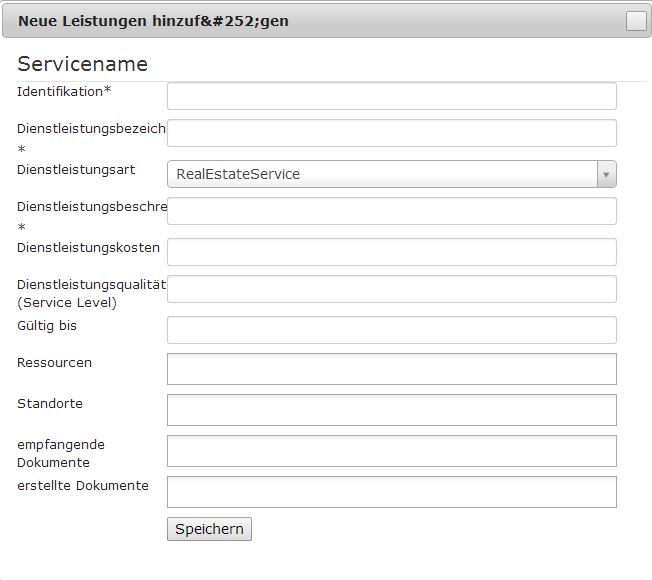Open the Dienstleistungsart dropdown arrow
Image resolution: width=652 pixels, height=580 pixels.
[x=607, y=174]
